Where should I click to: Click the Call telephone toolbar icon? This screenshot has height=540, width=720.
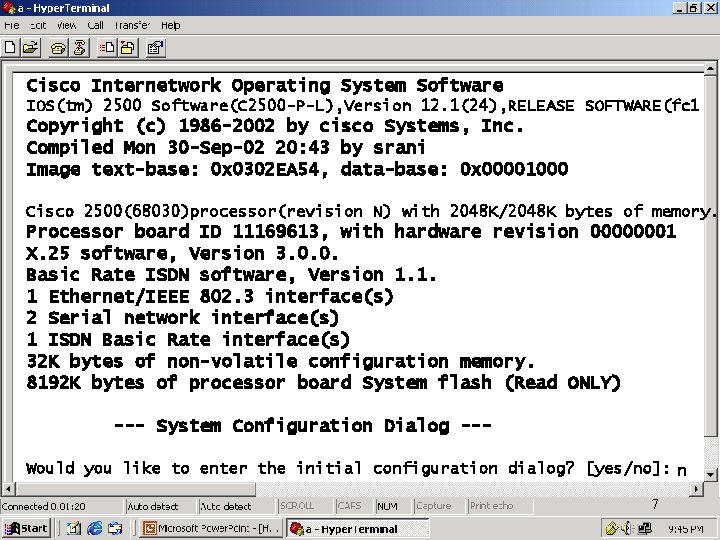[x=58, y=48]
